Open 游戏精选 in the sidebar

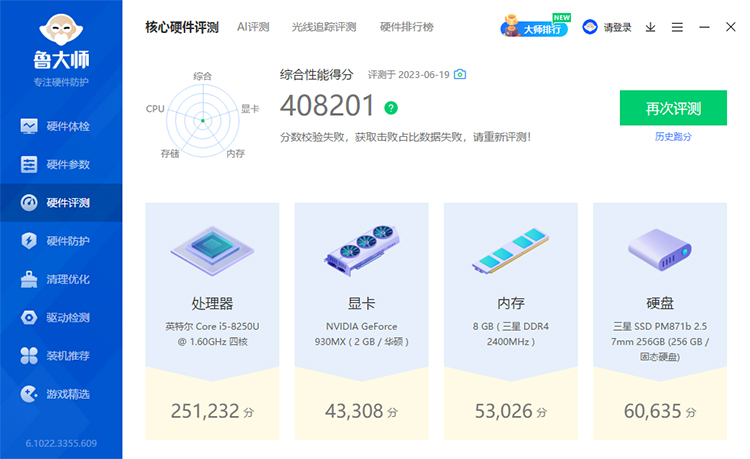pos(61,394)
